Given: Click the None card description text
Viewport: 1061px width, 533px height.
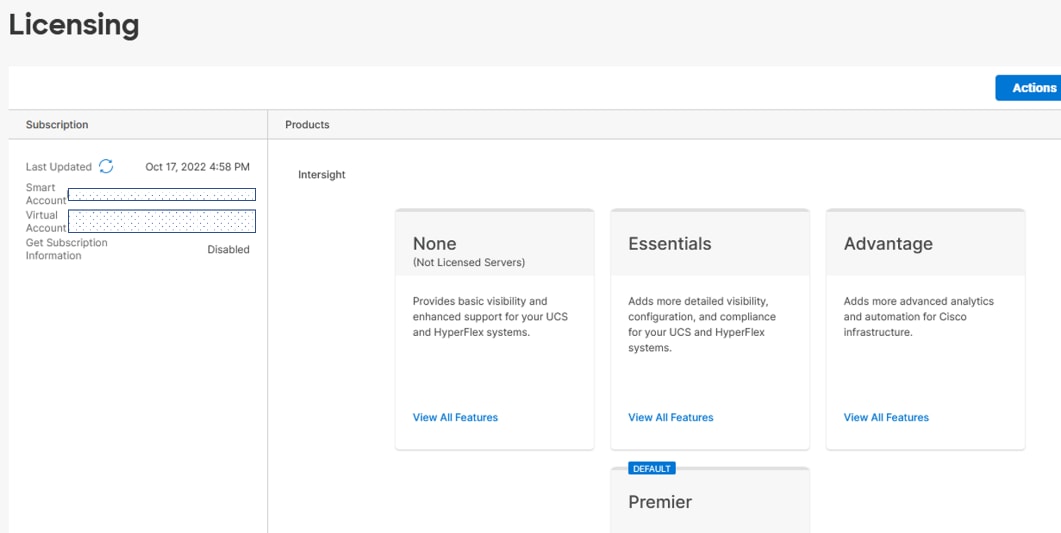Looking at the screenshot, I should click(x=490, y=317).
